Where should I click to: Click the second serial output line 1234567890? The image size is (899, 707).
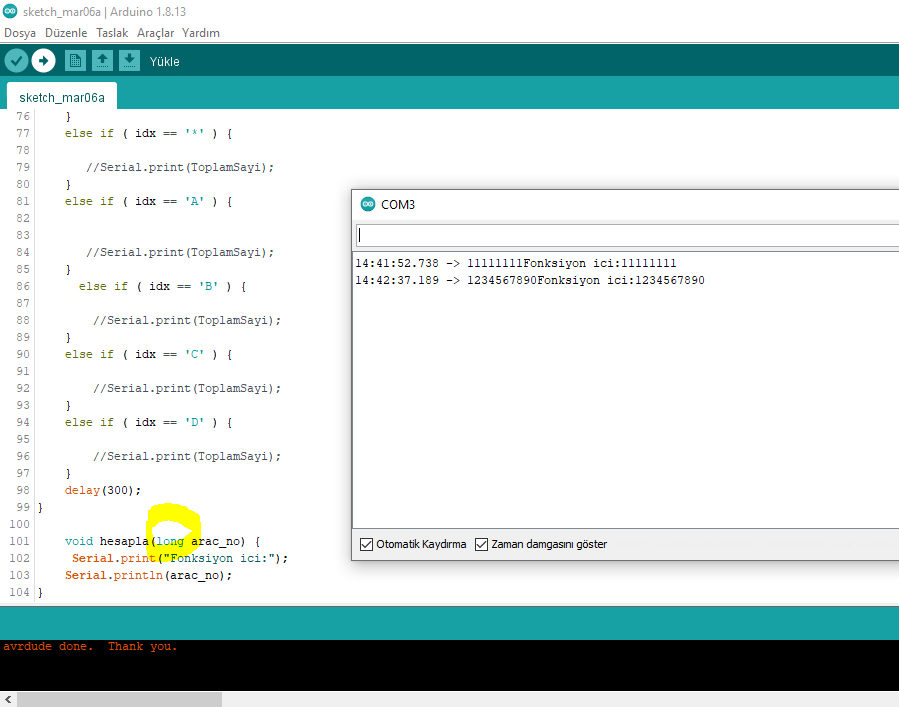coord(530,280)
